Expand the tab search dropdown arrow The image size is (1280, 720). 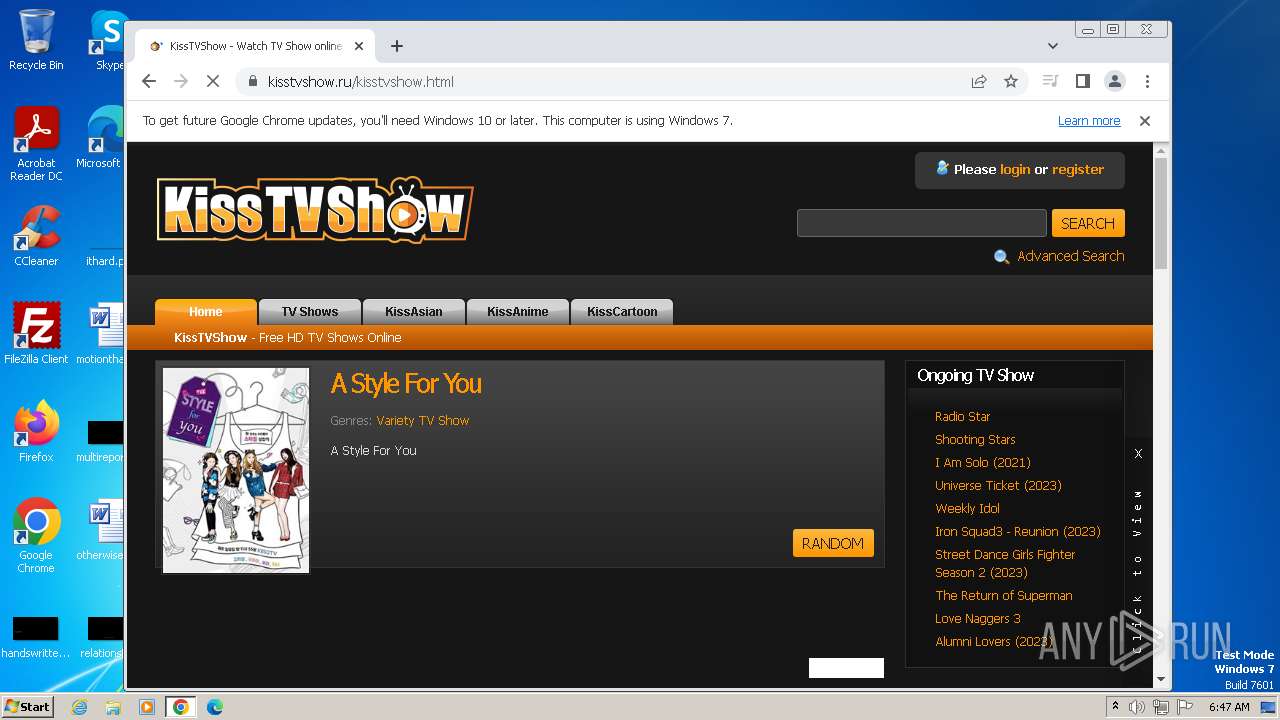coord(1052,46)
